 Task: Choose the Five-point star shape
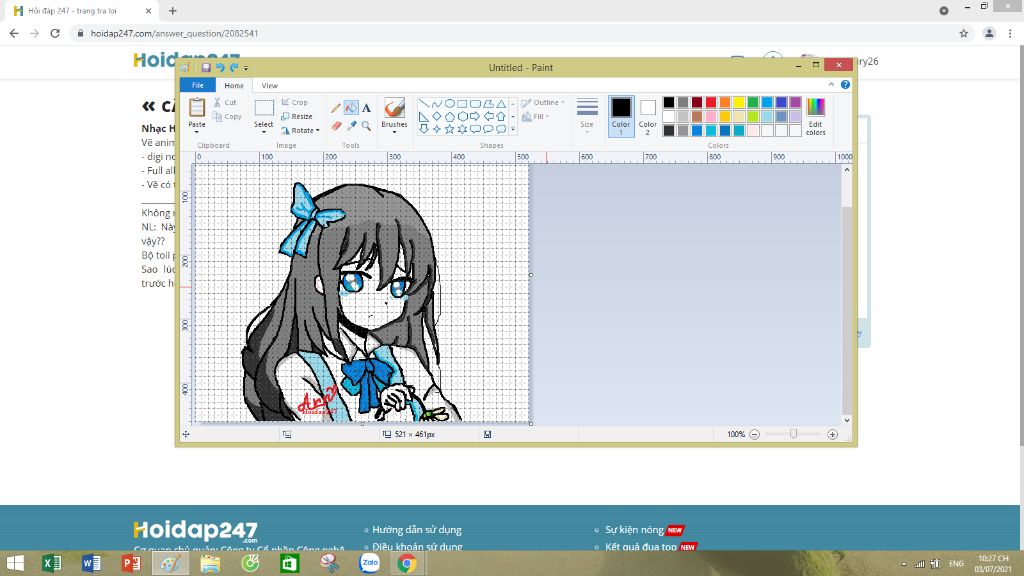tap(449, 129)
